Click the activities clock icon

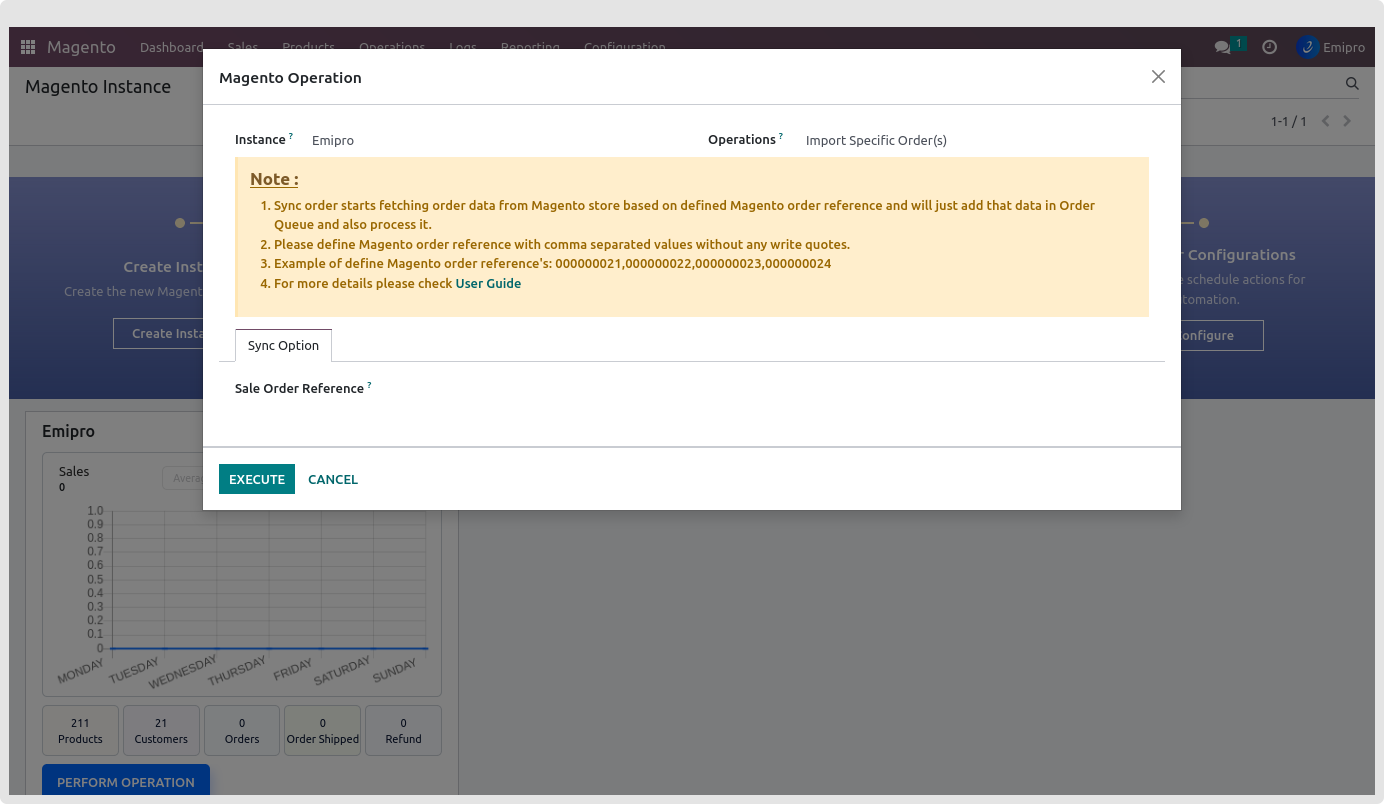1270,47
